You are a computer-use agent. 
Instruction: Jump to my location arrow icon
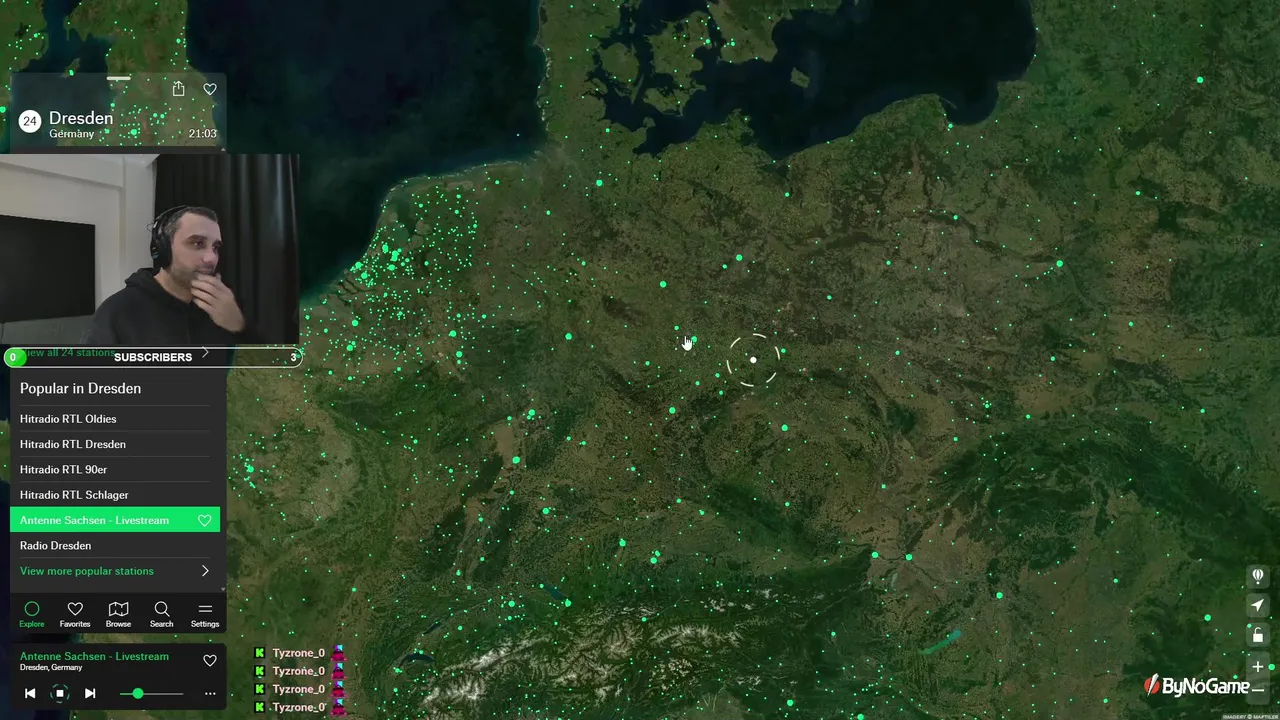1258,605
